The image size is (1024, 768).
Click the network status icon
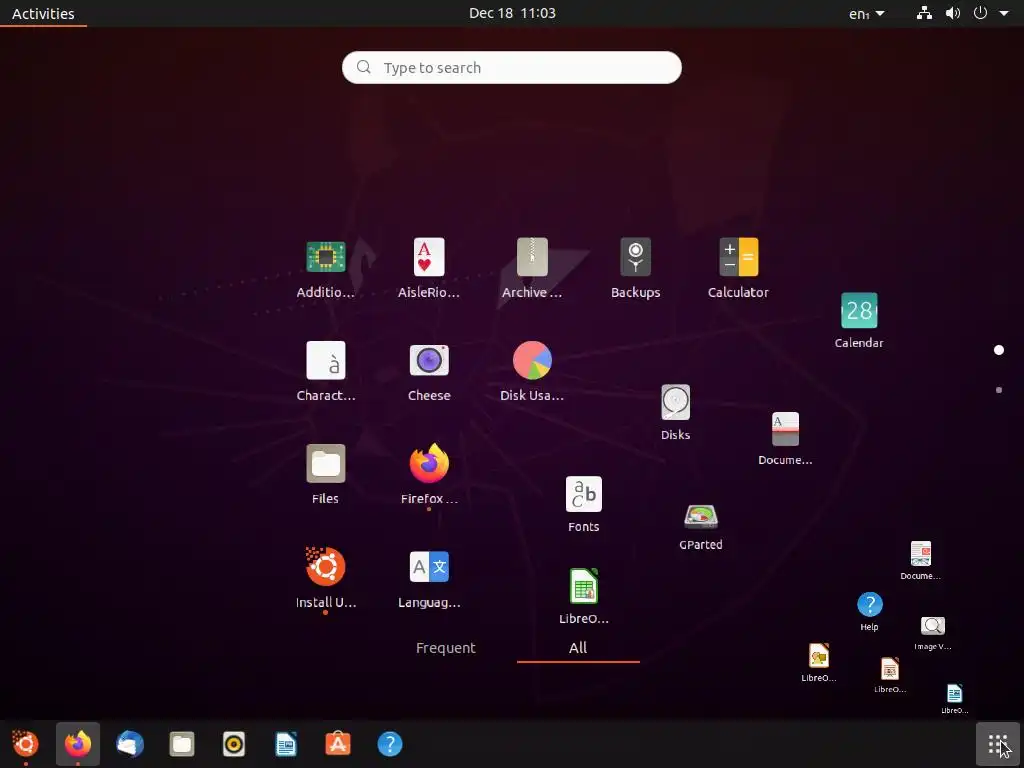(x=924, y=13)
